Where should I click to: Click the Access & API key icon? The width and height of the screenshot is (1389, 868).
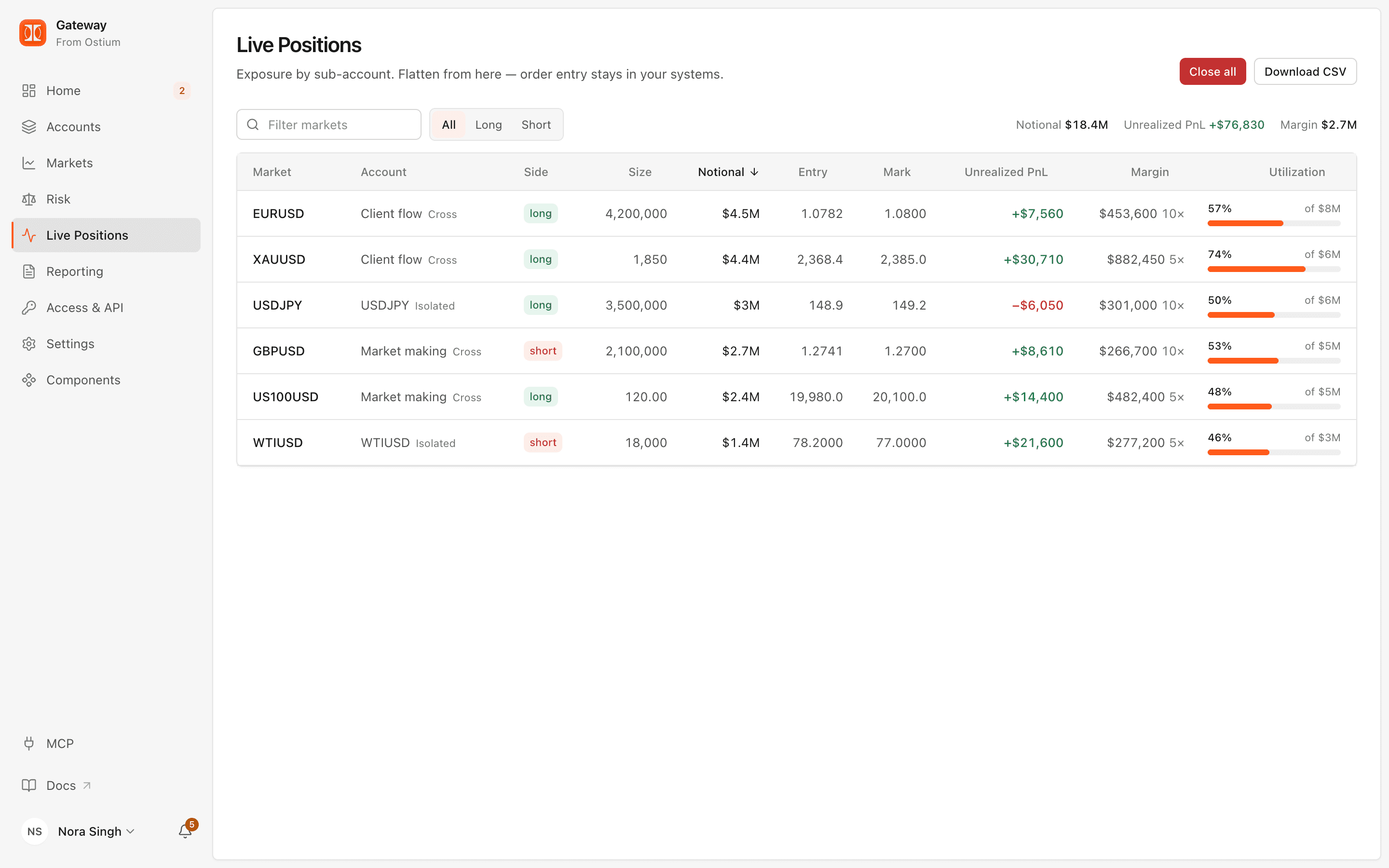[29, 308]
